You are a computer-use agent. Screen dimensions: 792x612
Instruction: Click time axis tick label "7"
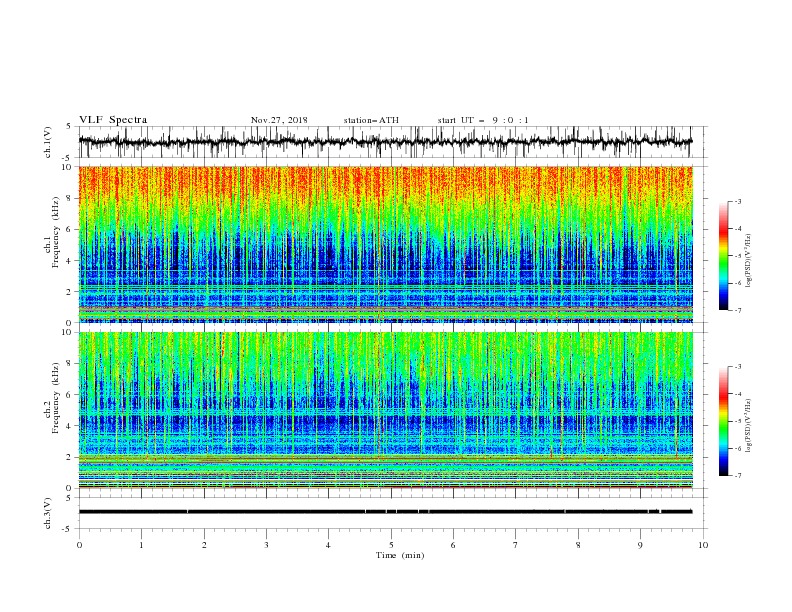(516, 545)
